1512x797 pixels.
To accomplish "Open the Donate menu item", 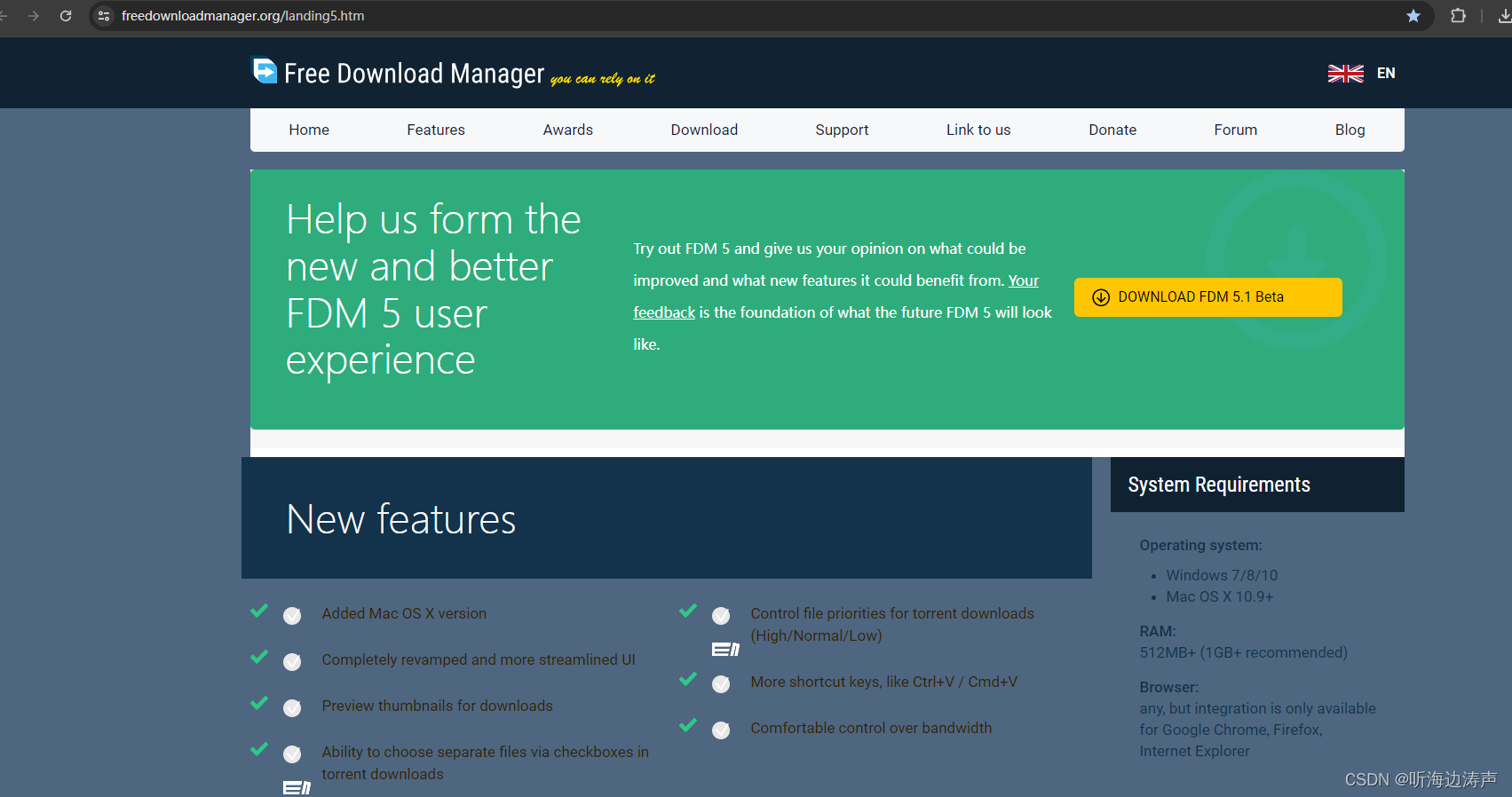I will (x=1112, y=130).
